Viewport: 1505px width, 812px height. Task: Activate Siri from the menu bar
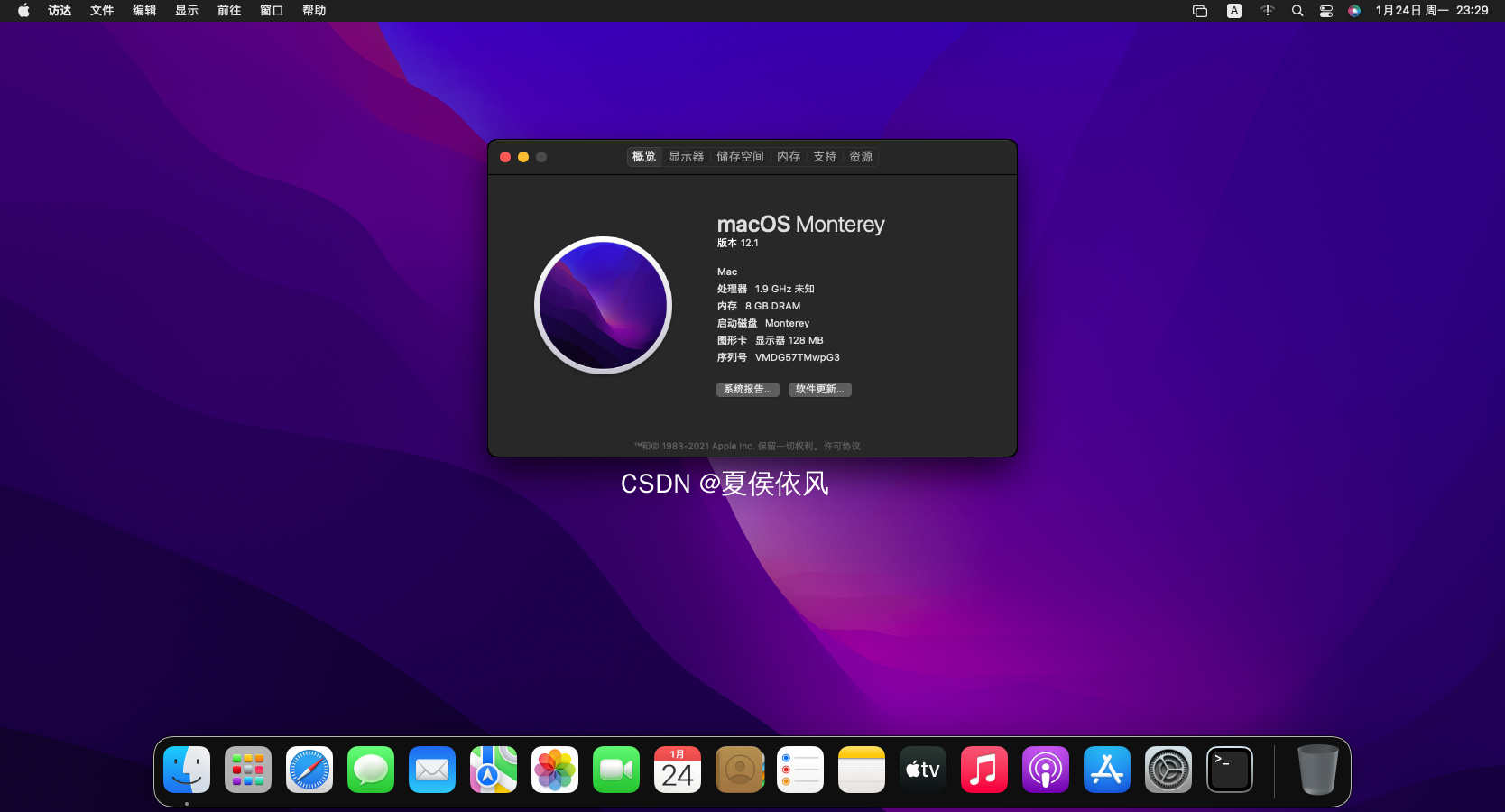(x=1354, y=11)
